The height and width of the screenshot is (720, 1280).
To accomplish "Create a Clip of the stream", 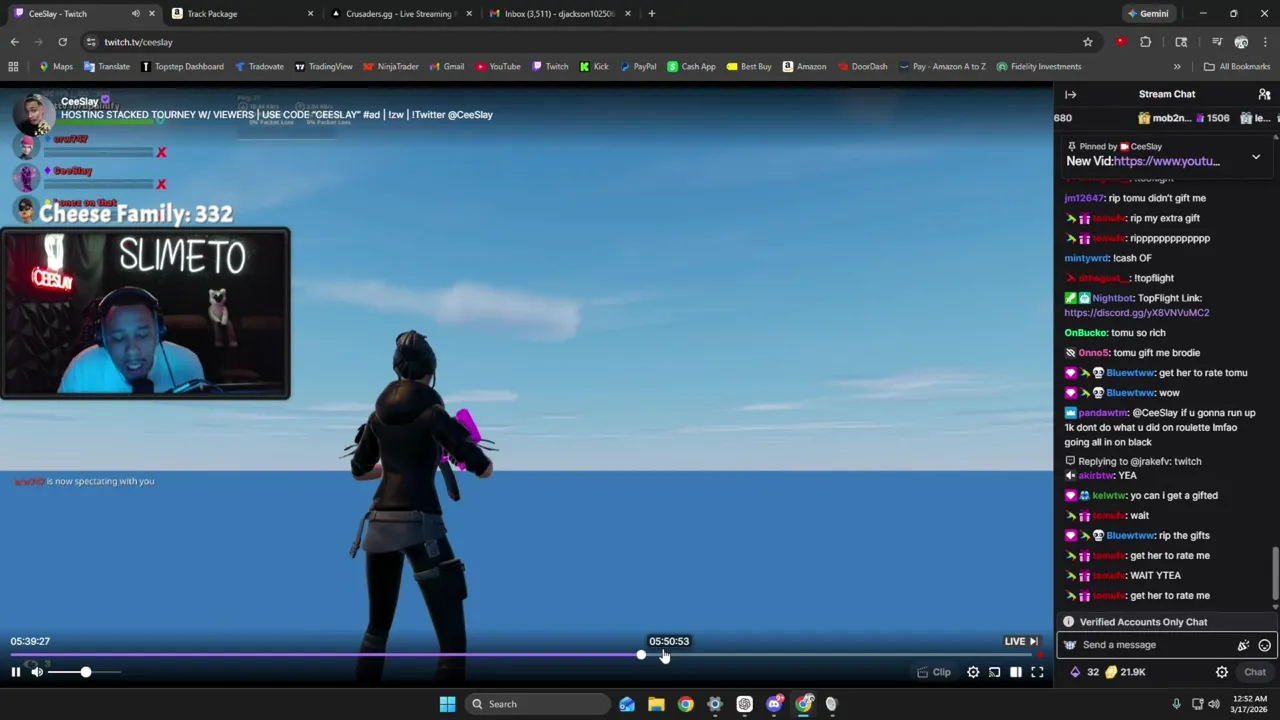I will [x=934, y=672].
